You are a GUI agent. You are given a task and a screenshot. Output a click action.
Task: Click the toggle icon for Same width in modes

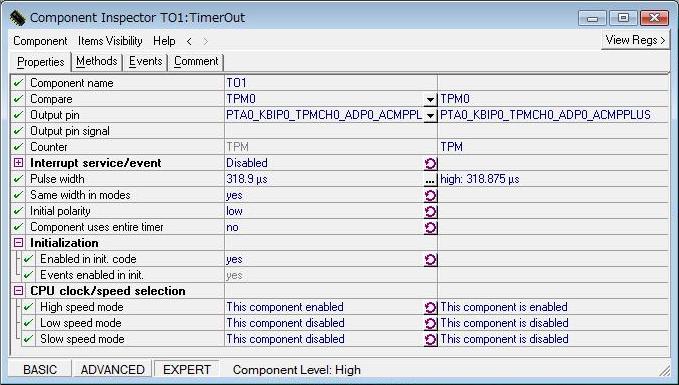pyautogui.click(x=430, y=195)
